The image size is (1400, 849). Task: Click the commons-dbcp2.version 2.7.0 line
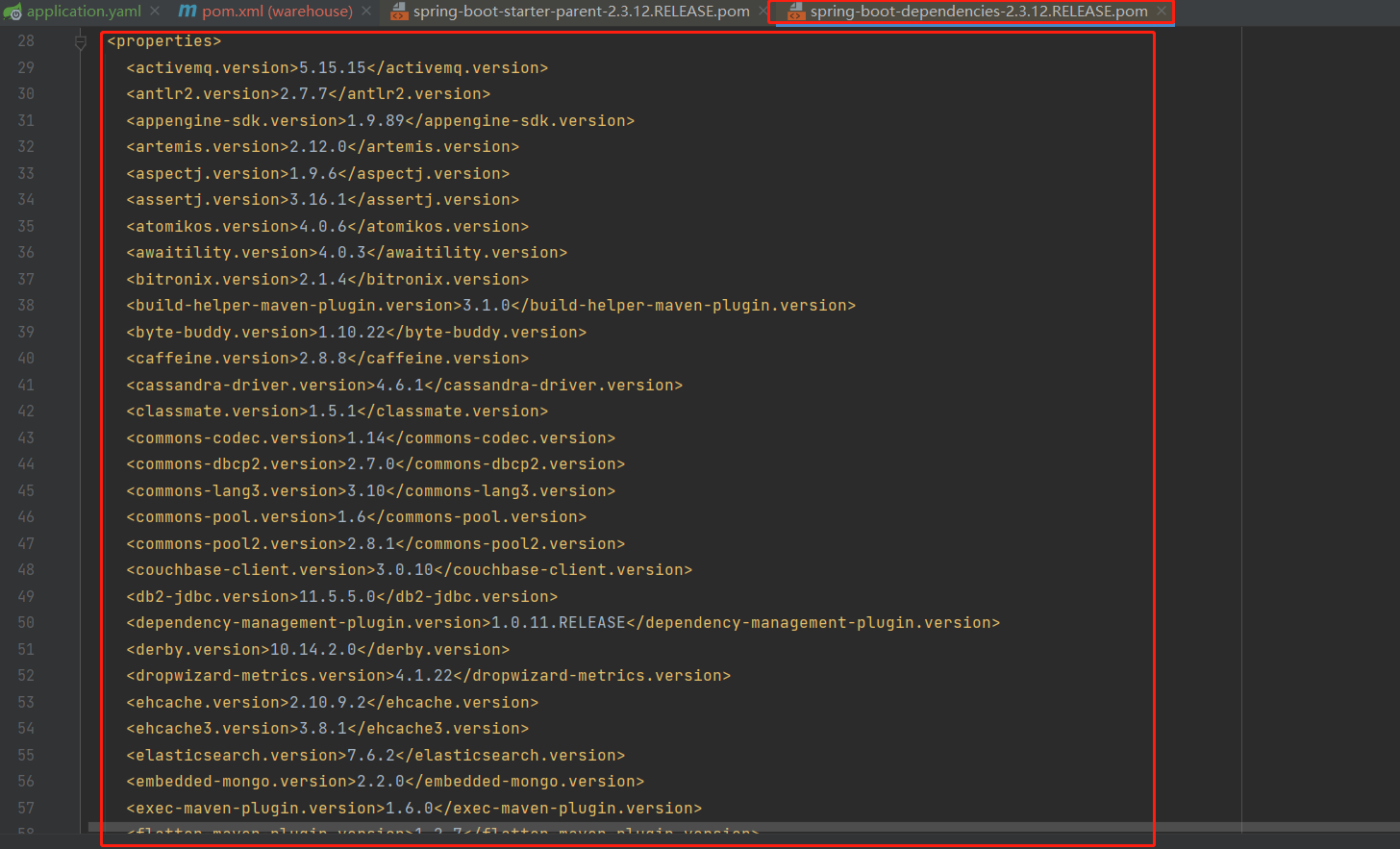[x=376, y=464]
